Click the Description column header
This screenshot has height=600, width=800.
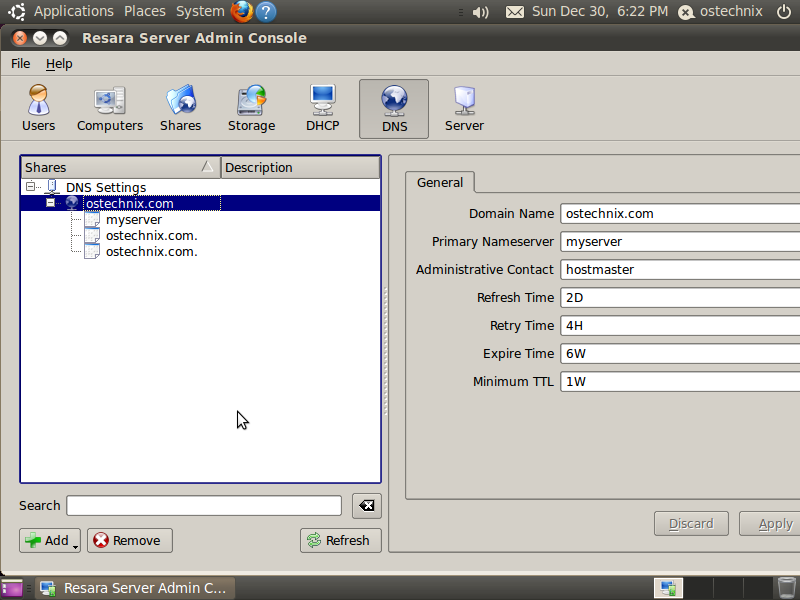pos(301,167)
